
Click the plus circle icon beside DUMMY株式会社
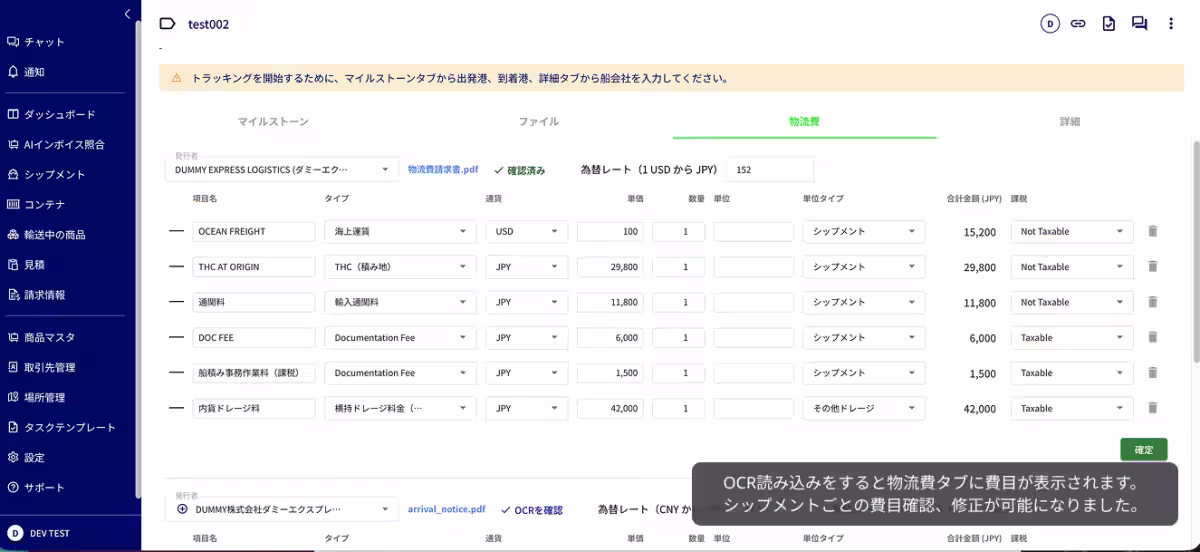tap(182, 509)
